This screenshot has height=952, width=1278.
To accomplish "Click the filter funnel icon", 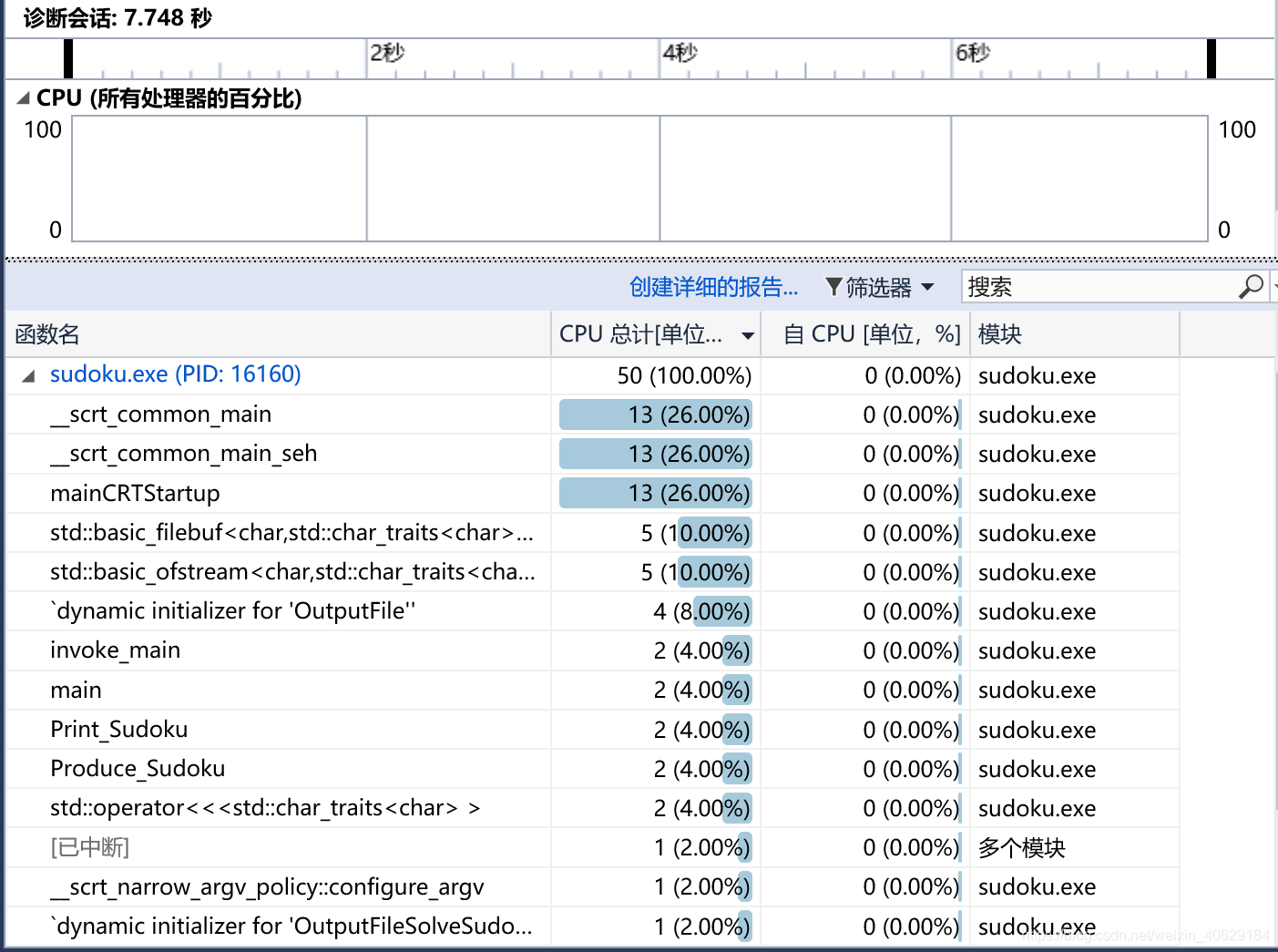I will tap(833, 288).
